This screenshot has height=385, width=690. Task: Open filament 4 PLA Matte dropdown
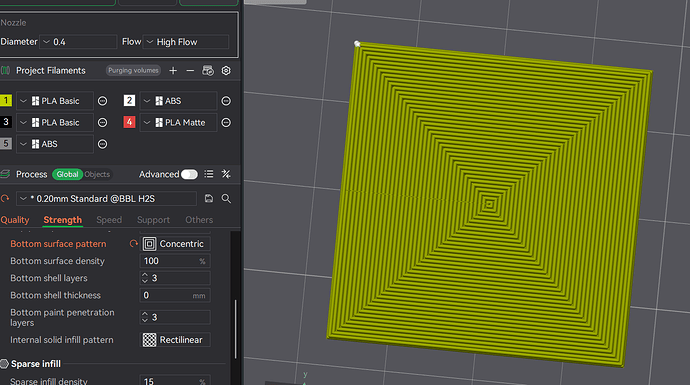coord(178,122)
